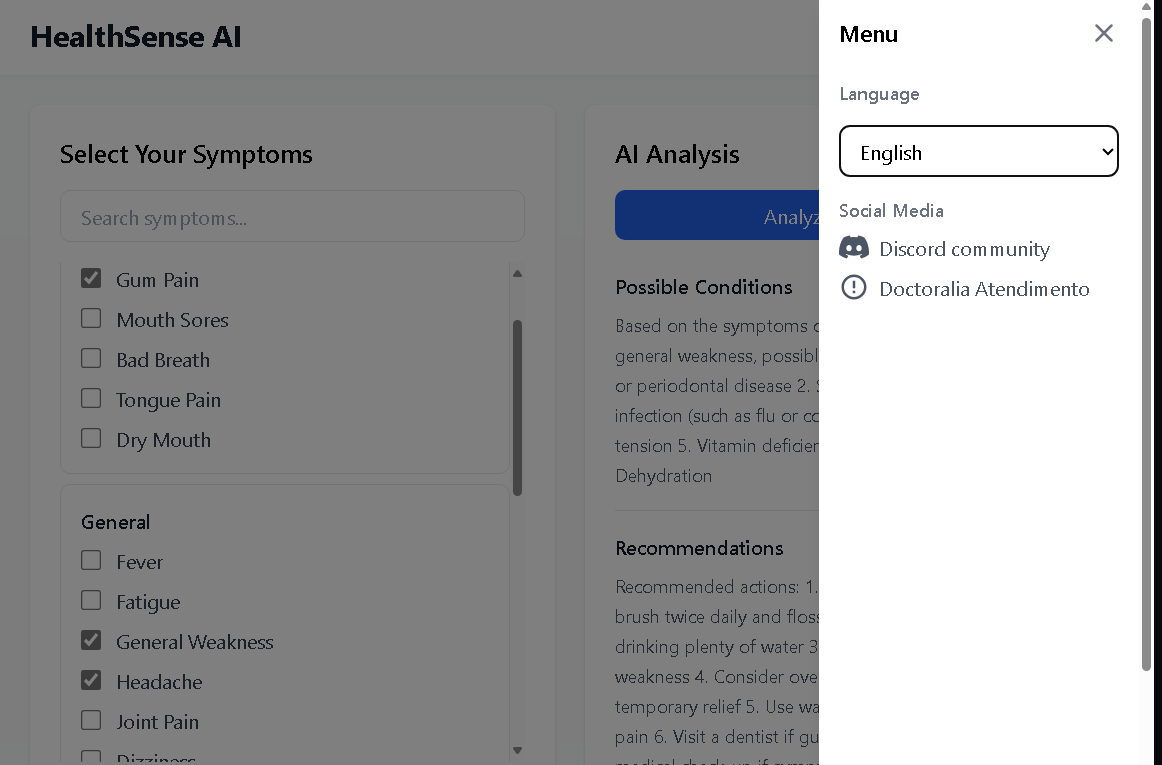Deselect the Headache checkbox
Viewport: 1162px width, 765px height.
(x=91, y=680)
